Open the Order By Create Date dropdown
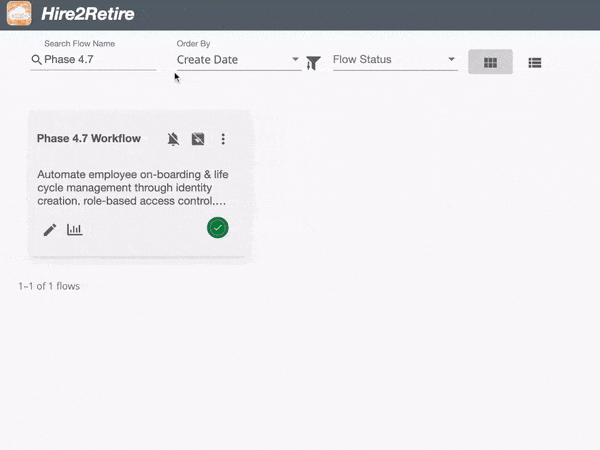 point(238,60)
